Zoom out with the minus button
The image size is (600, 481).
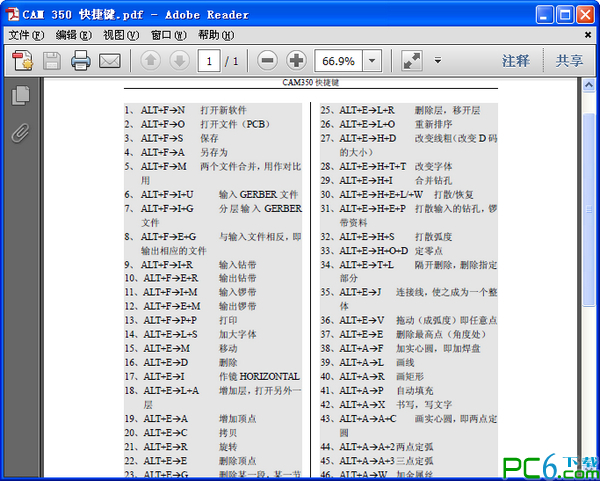[x=267, y=61]
